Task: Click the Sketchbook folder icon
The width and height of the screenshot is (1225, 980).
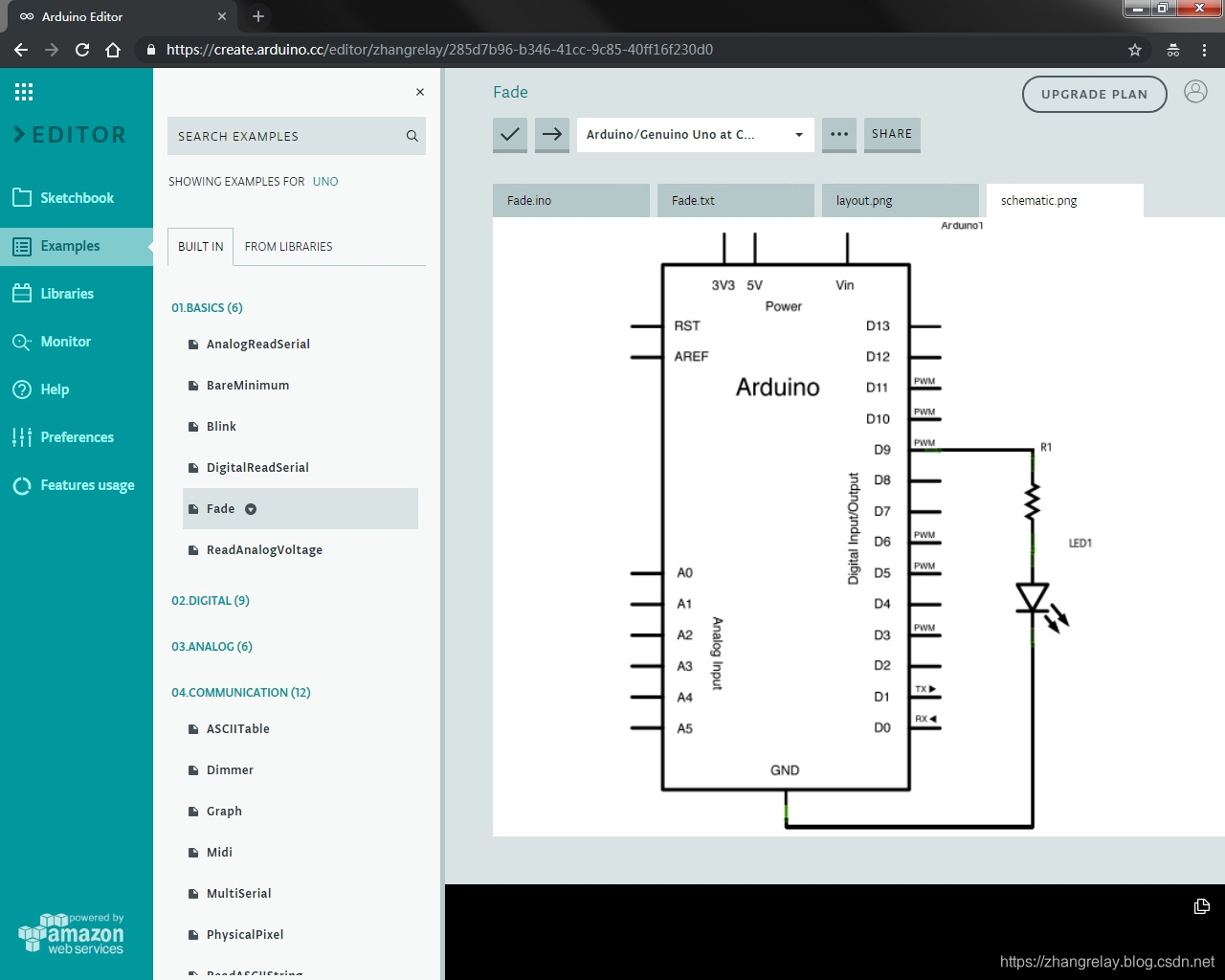Action: coord(22,197)
